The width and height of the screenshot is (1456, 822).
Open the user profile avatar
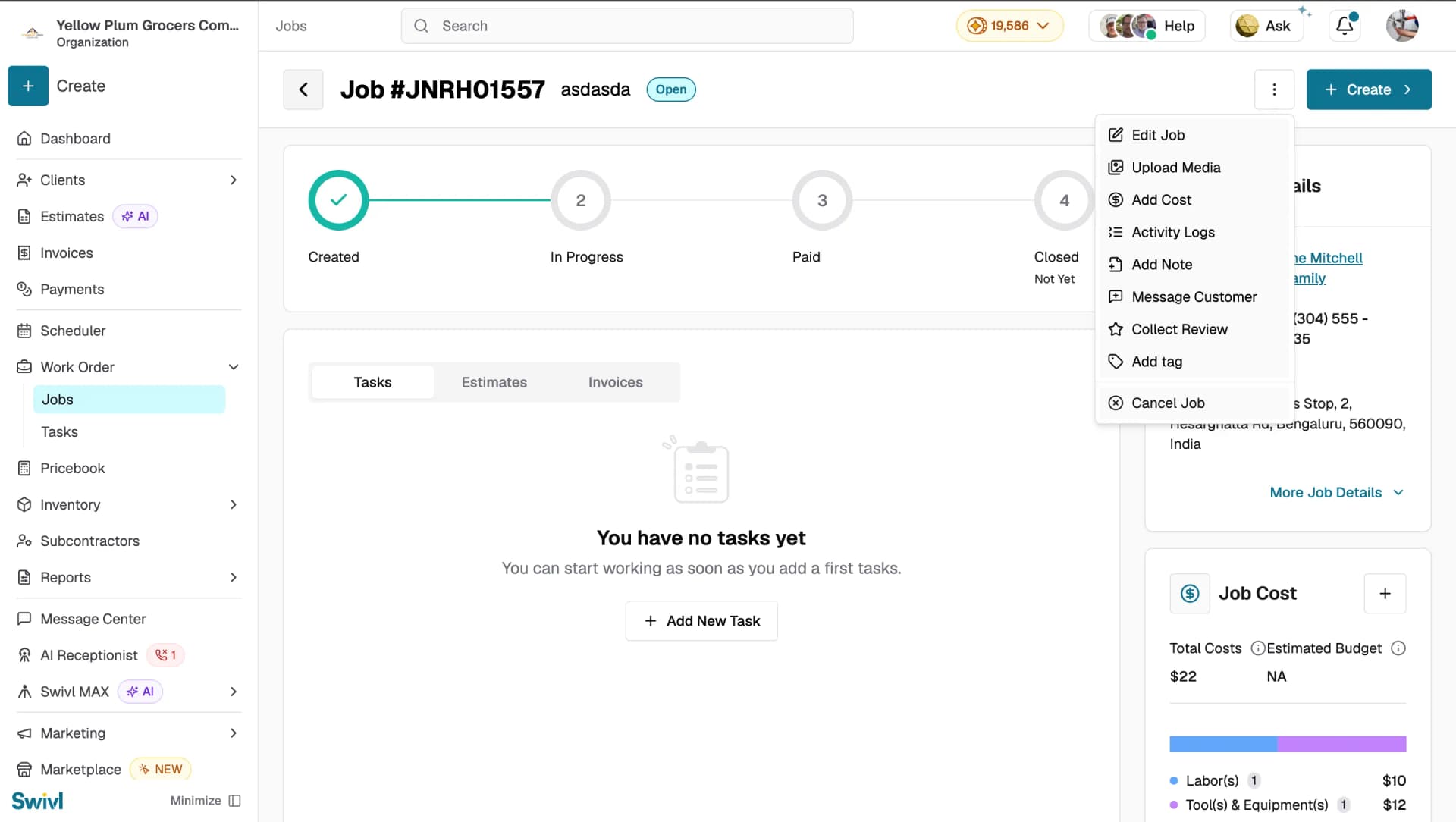1402,26
